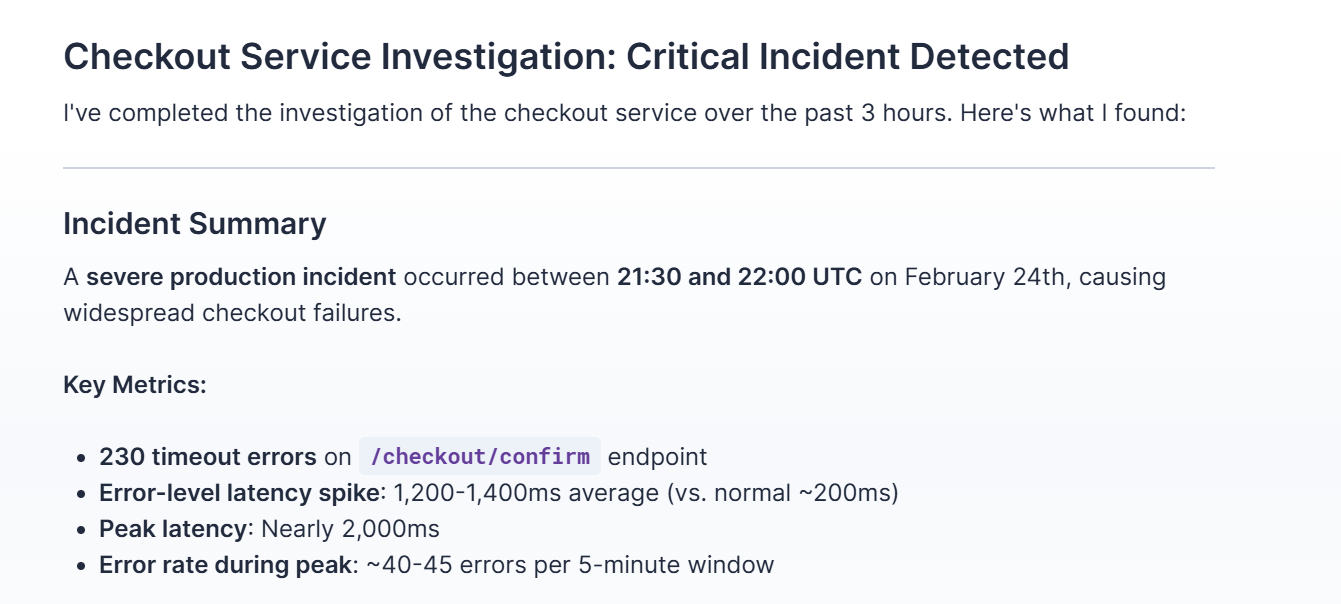Screen dimensions: 1341x604
Task: Click the "1,200-1,400ms average" value
Action: 523,493
